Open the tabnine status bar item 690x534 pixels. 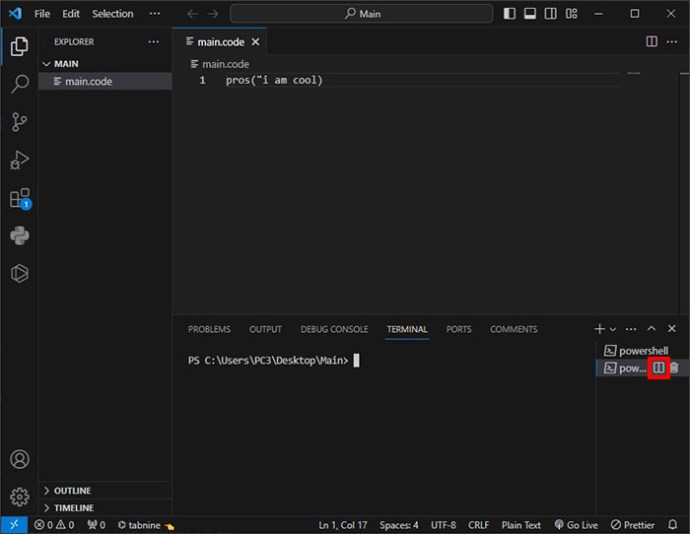pos(146,525)
